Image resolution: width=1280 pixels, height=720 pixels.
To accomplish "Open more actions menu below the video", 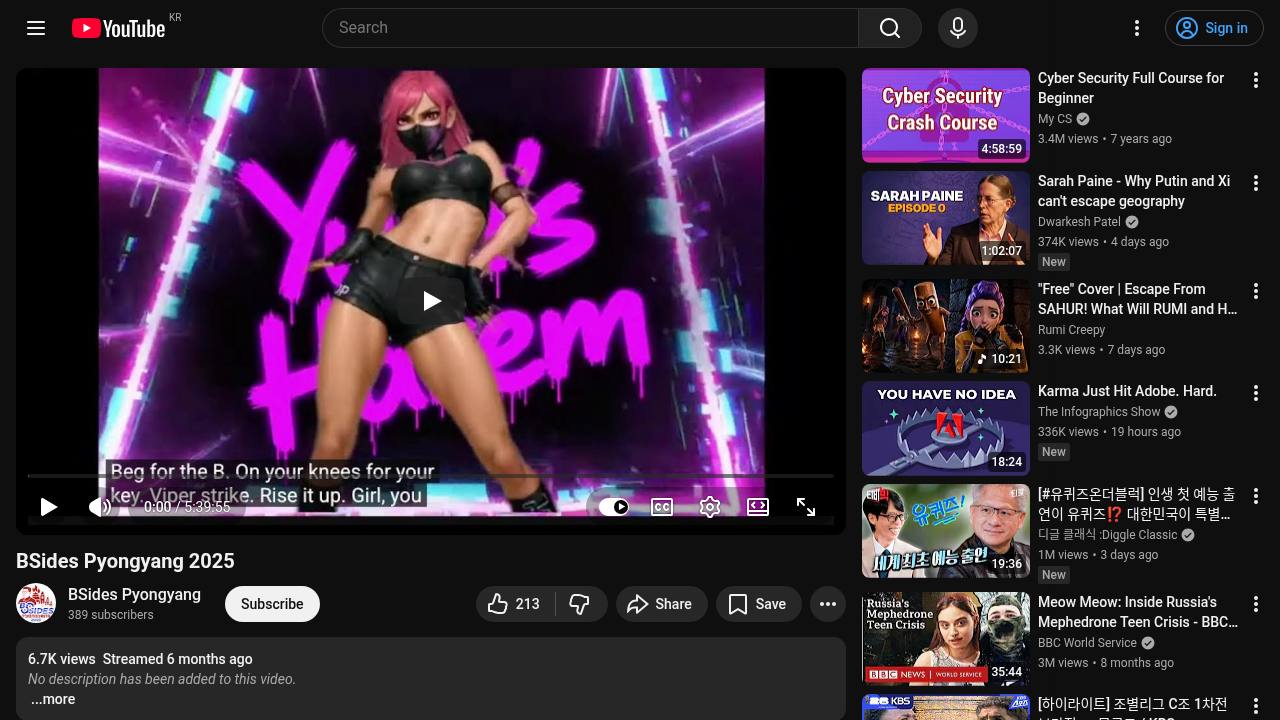I will (828, 604).
